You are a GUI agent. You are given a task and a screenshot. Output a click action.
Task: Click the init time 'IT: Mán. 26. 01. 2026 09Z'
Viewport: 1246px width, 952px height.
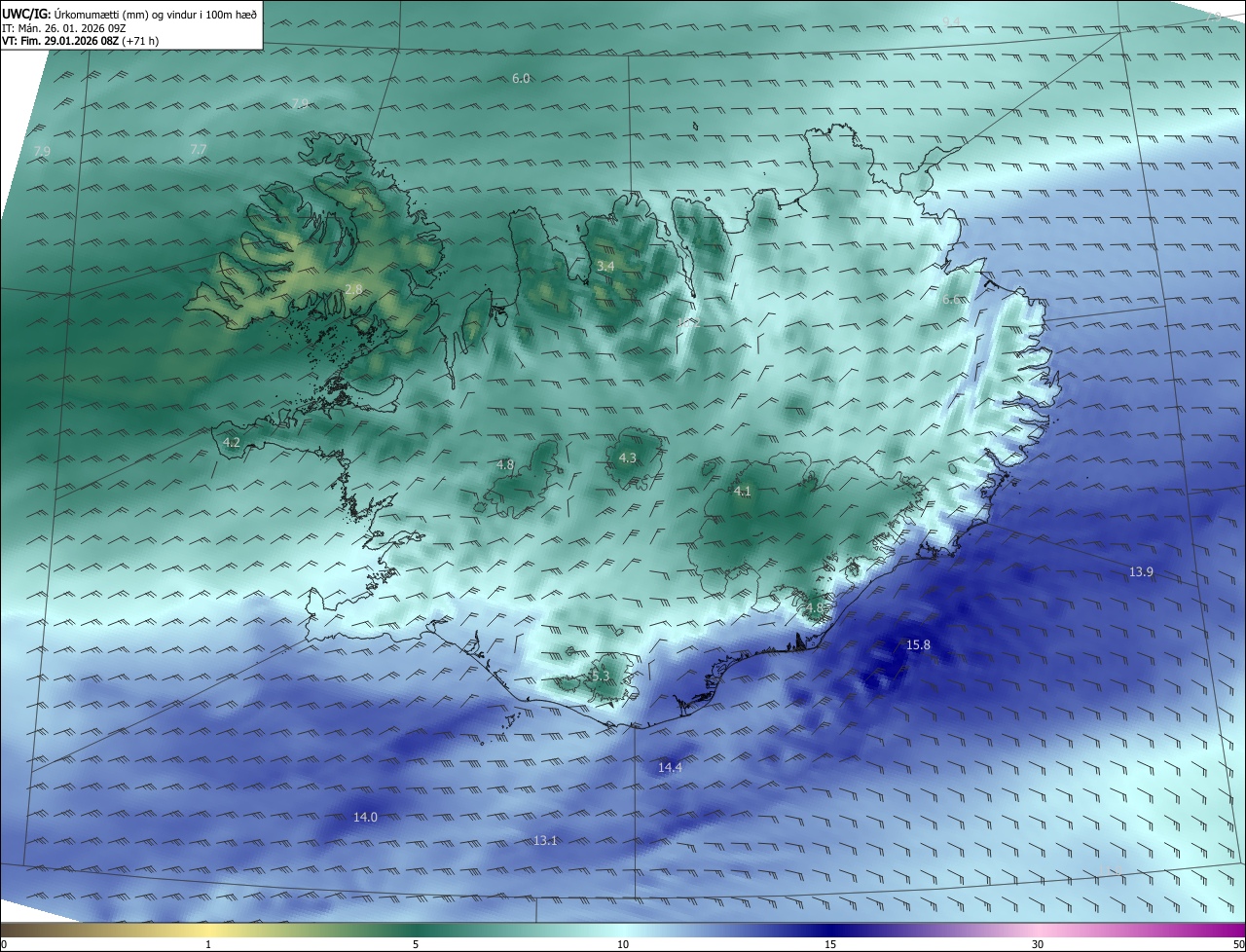(x=63, y=27)
